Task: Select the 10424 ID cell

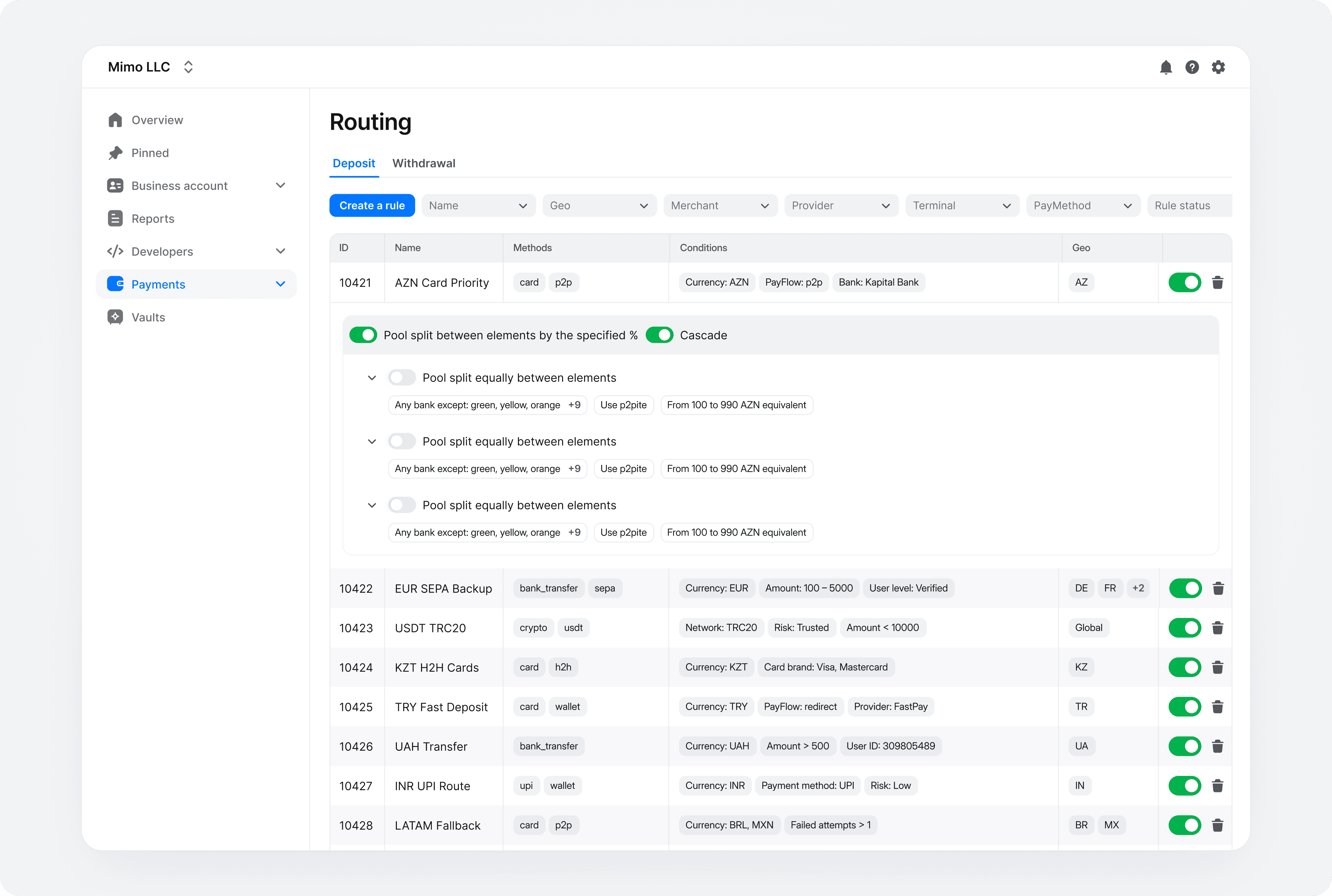Action: click(357, 668)
